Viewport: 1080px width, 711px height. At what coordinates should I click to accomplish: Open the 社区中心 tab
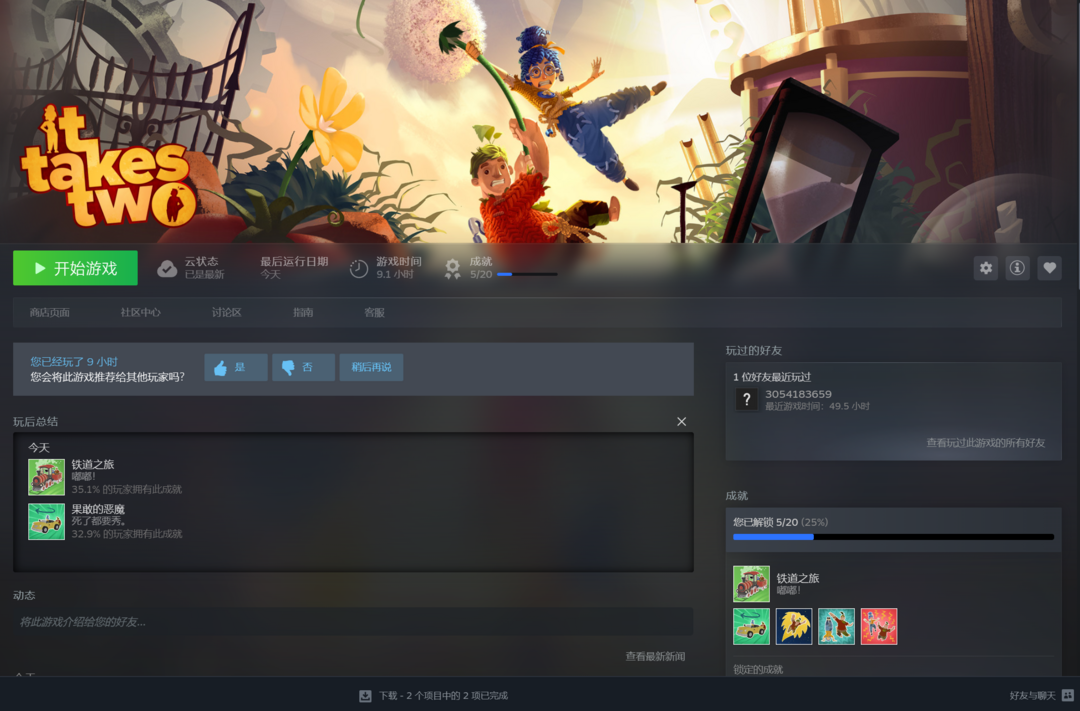click(x=141, y=313)
